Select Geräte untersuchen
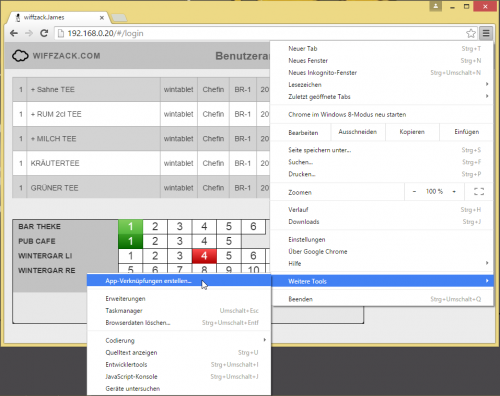Screen dimensions: 500x396 (x=179, y=389)
